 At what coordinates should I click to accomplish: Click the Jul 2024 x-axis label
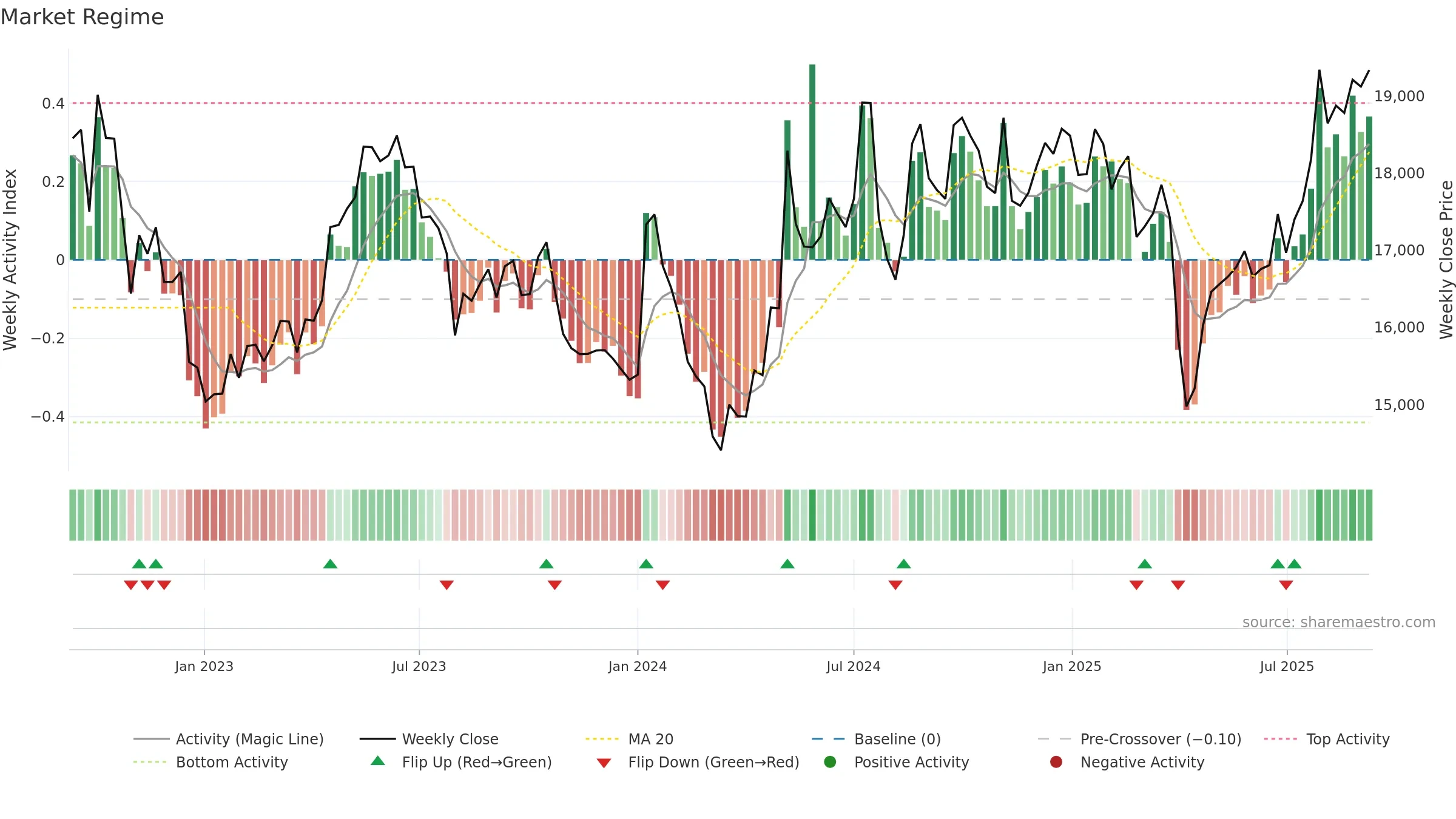click(x=854, y=666)
